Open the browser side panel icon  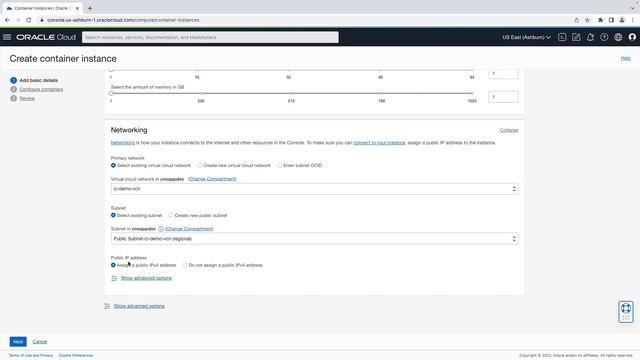pos(611,20)
